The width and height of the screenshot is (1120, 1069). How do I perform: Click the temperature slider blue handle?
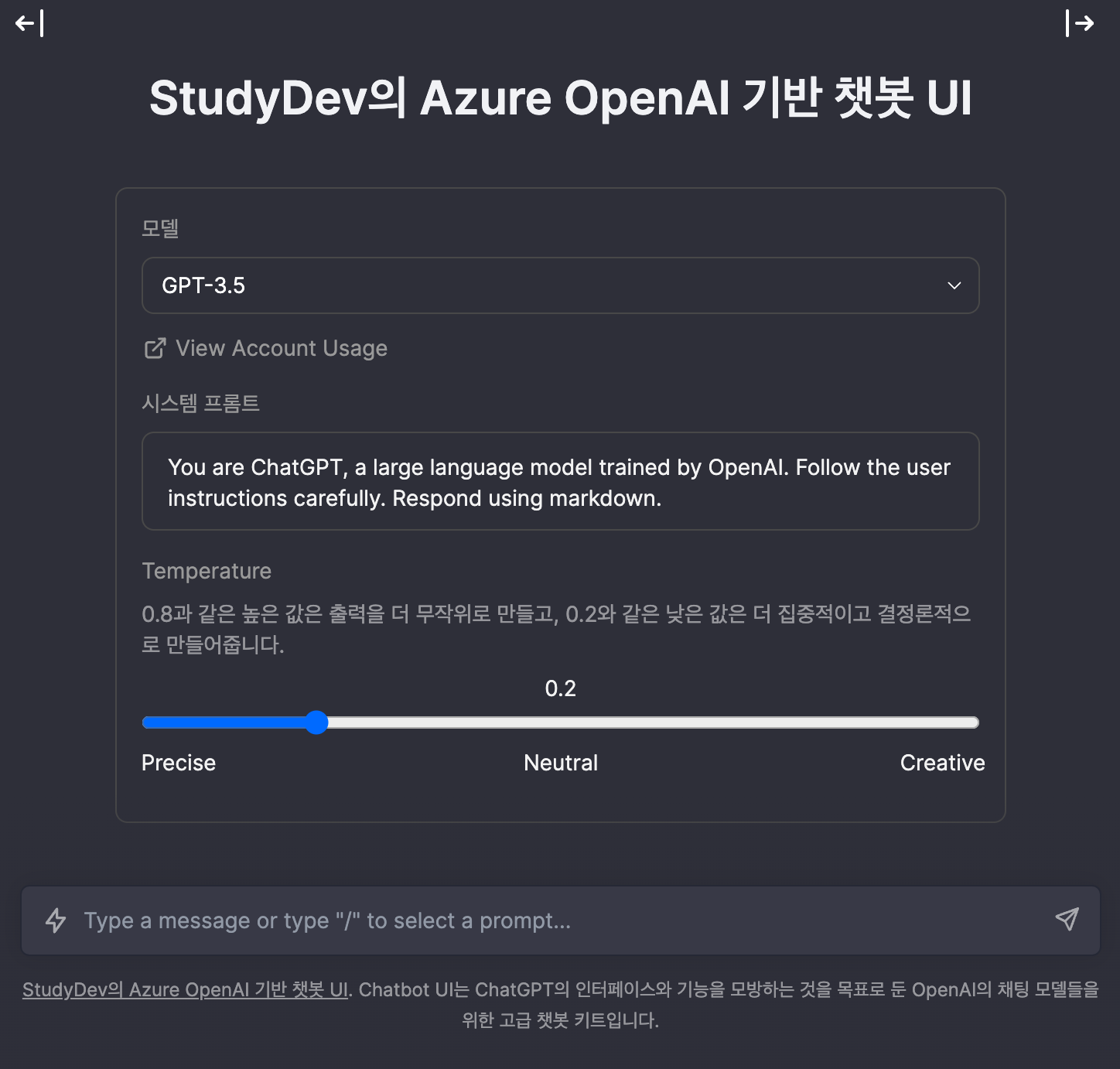[316, 722]
